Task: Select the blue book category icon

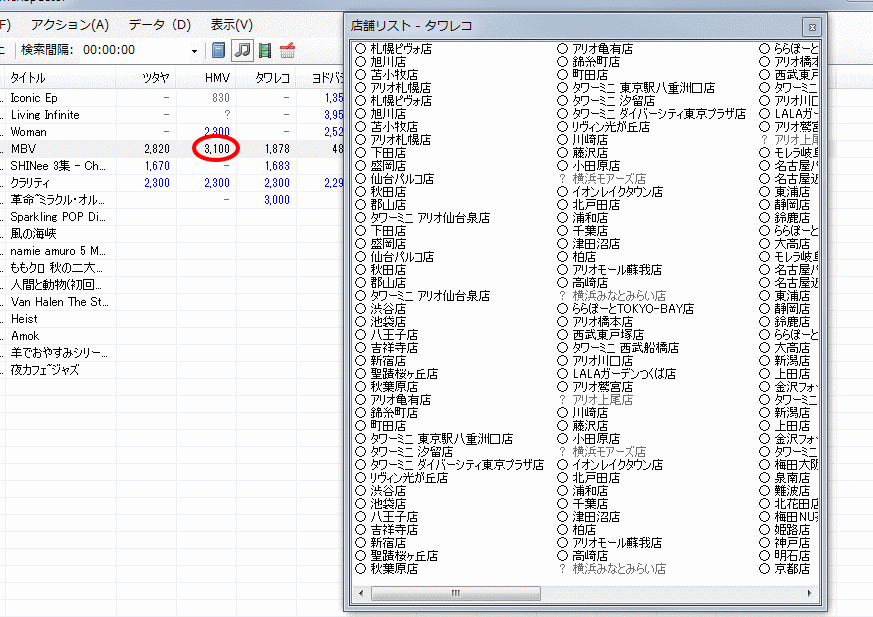Action: [x=219, y=50]
